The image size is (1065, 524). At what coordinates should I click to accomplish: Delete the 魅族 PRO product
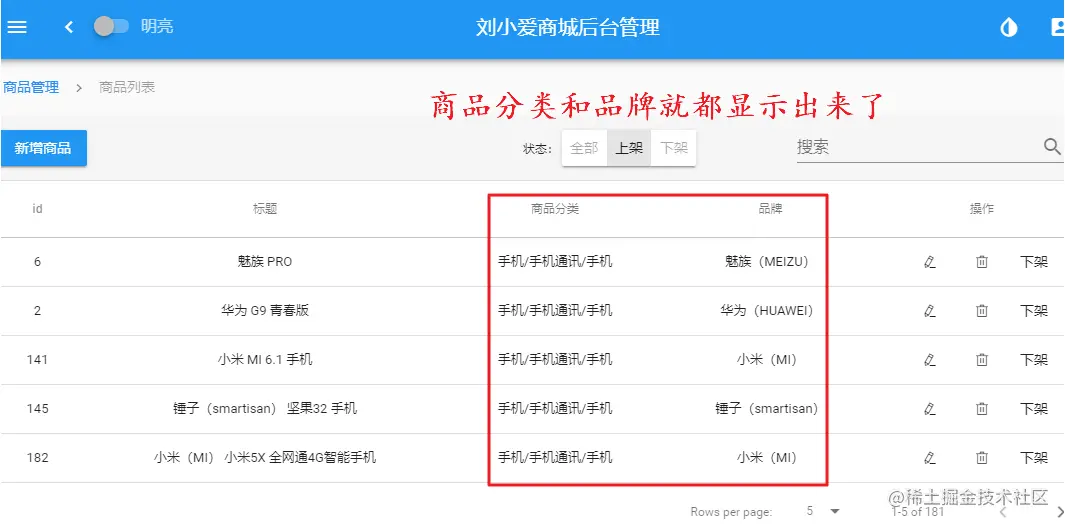click(981, 262)
